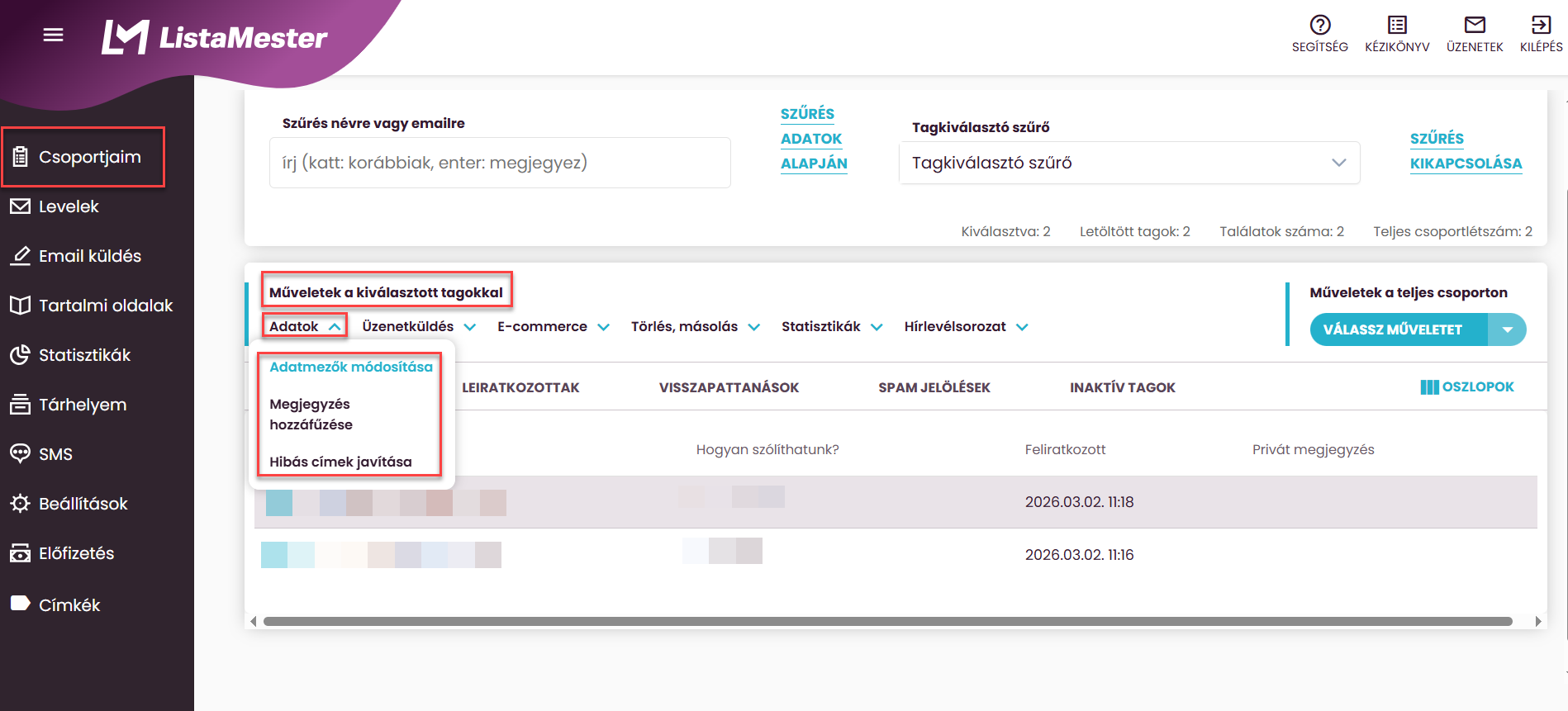Click the Kilépés logout icon

(1541, 25)
